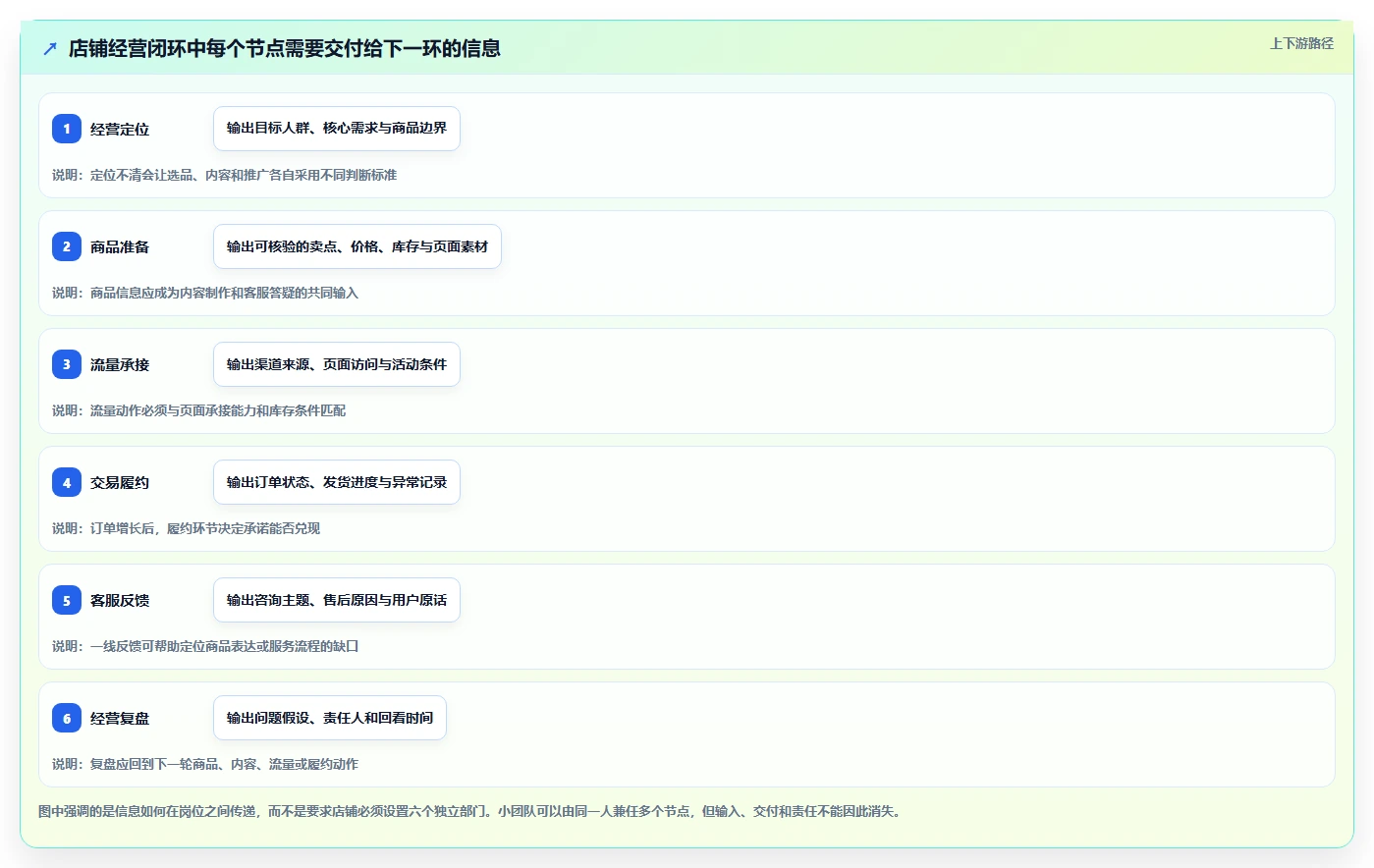The height and width of the screenshot is (868, 1374).
Task: Select the 输出订单状态、发货进度与异常记录 chip
Action: (337, 482)
